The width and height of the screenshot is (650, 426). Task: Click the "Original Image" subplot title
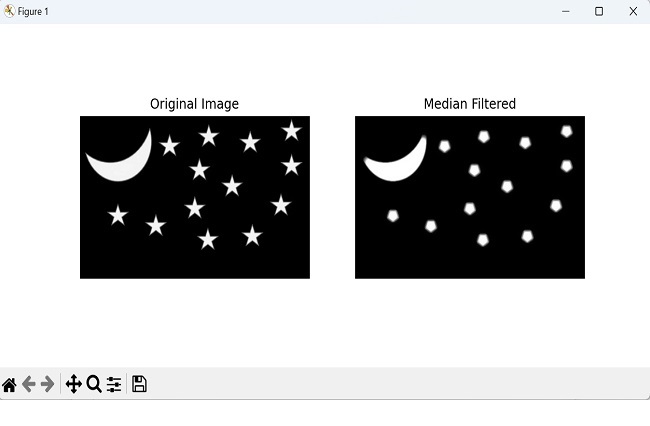pyautogui.click(x=194, y=104)
